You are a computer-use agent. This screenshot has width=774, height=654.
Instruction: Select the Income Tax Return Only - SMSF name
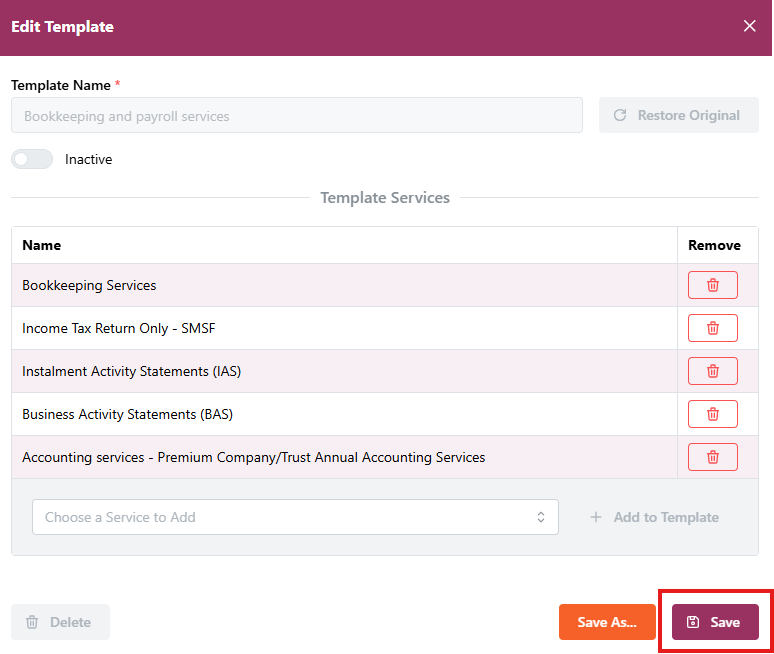113,328
